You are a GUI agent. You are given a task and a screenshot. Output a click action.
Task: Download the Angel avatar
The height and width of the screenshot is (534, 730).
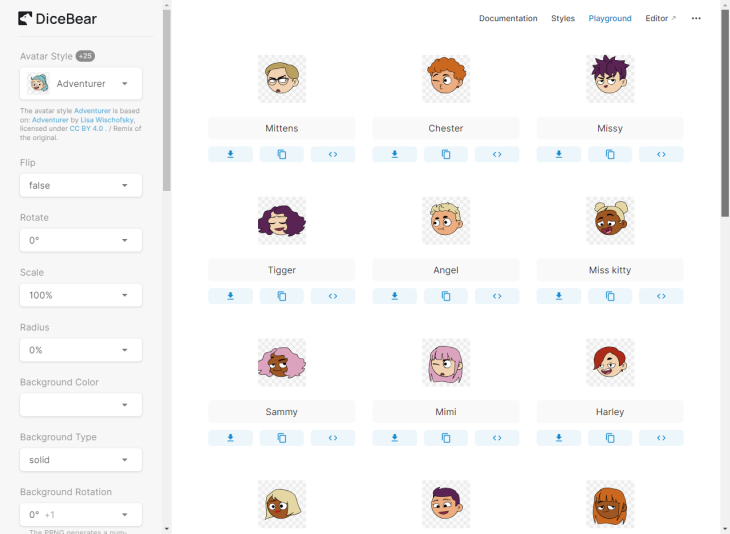point(395,296)
